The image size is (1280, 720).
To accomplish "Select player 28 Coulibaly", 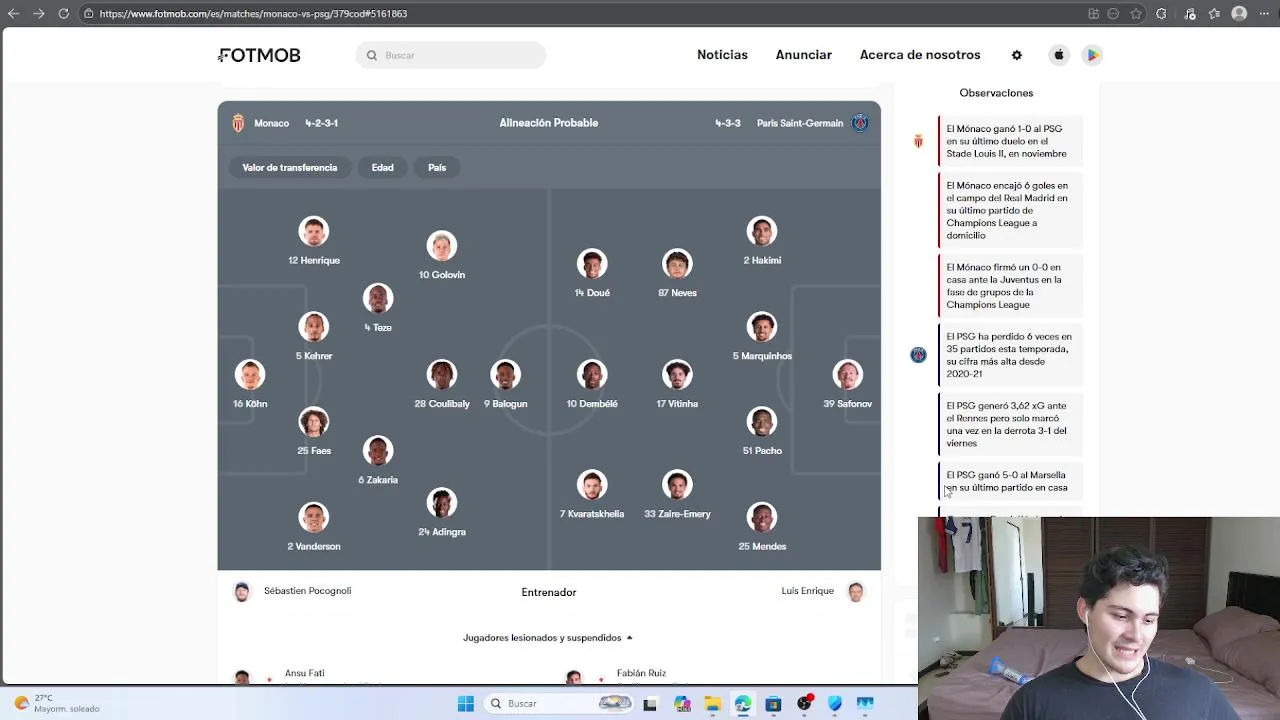I will 442,385.
